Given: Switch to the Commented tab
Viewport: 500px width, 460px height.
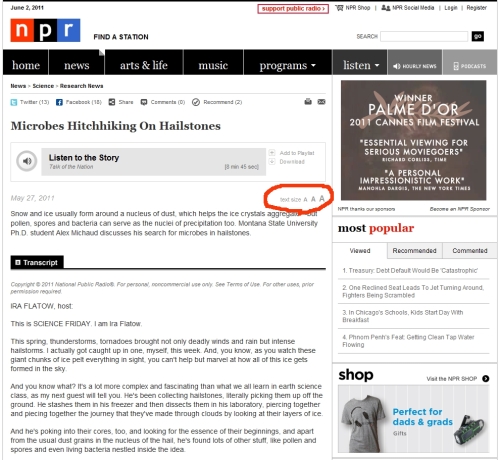Looking at the screenshot, I should [470, 251].
